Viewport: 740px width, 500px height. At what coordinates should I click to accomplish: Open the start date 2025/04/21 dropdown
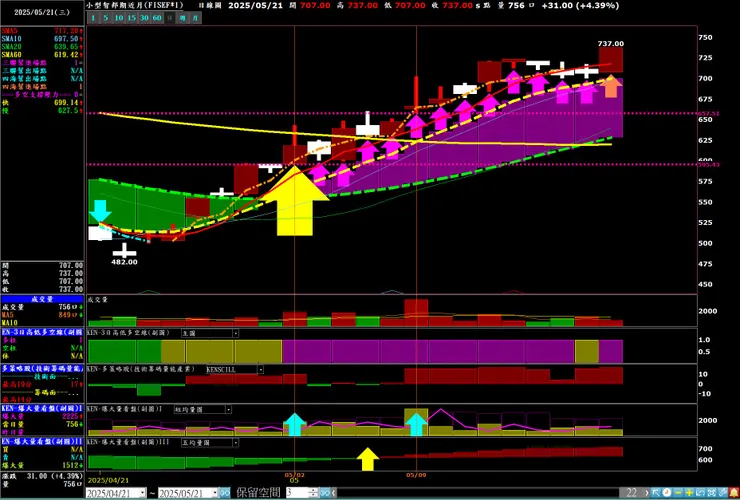(143, 493)
